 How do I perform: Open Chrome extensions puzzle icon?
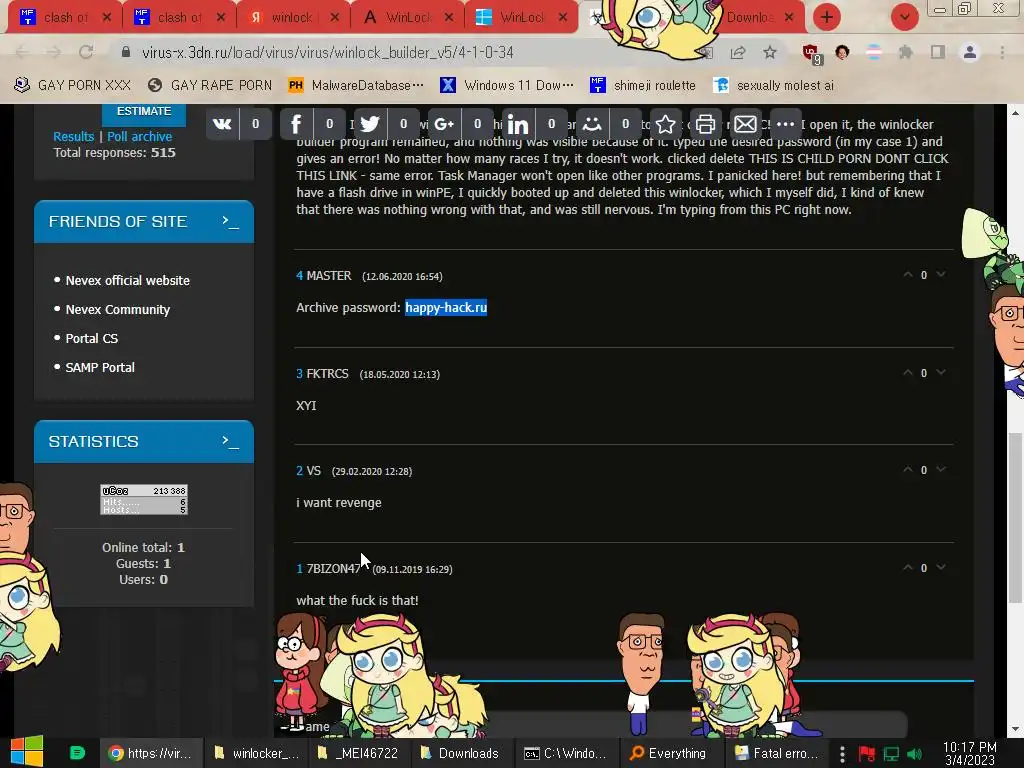tap(905, 52)
